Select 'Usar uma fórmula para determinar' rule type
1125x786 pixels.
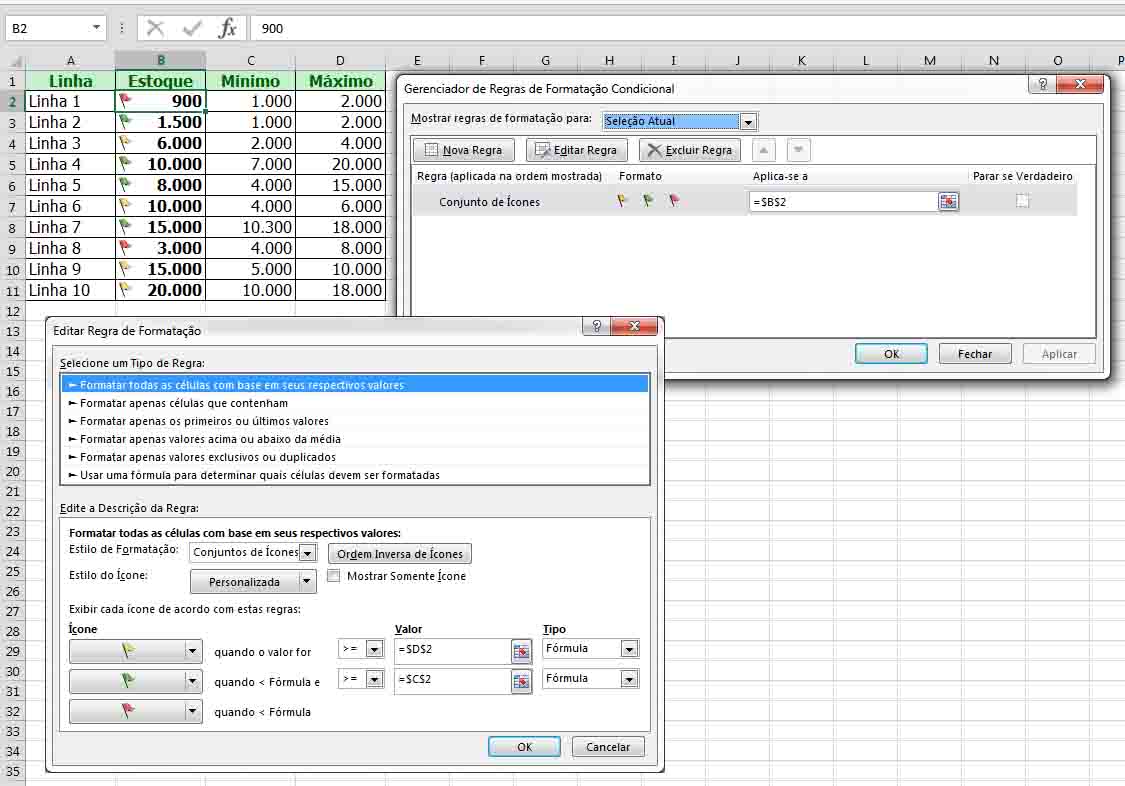point(355,475)
